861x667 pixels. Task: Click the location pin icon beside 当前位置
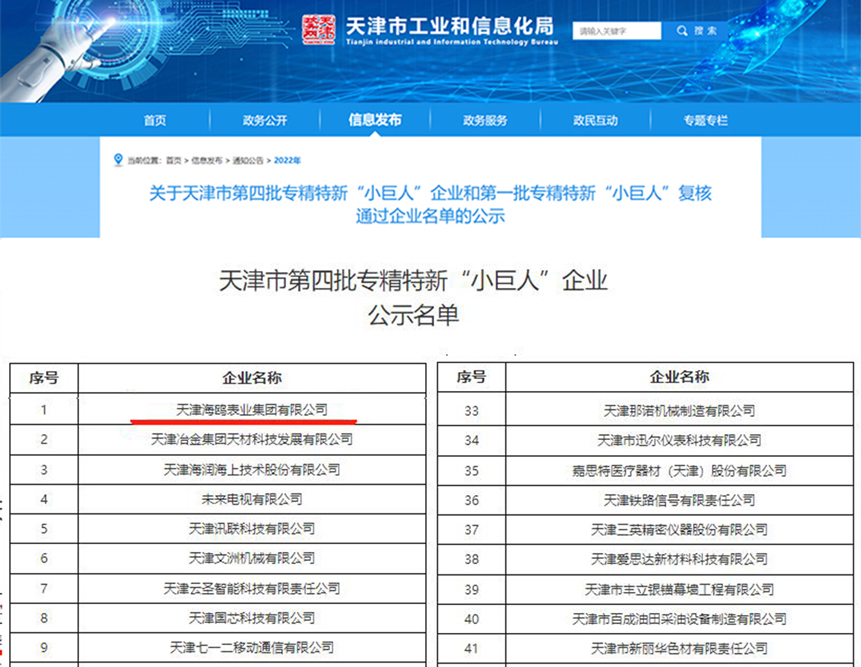tap(118, 160)
